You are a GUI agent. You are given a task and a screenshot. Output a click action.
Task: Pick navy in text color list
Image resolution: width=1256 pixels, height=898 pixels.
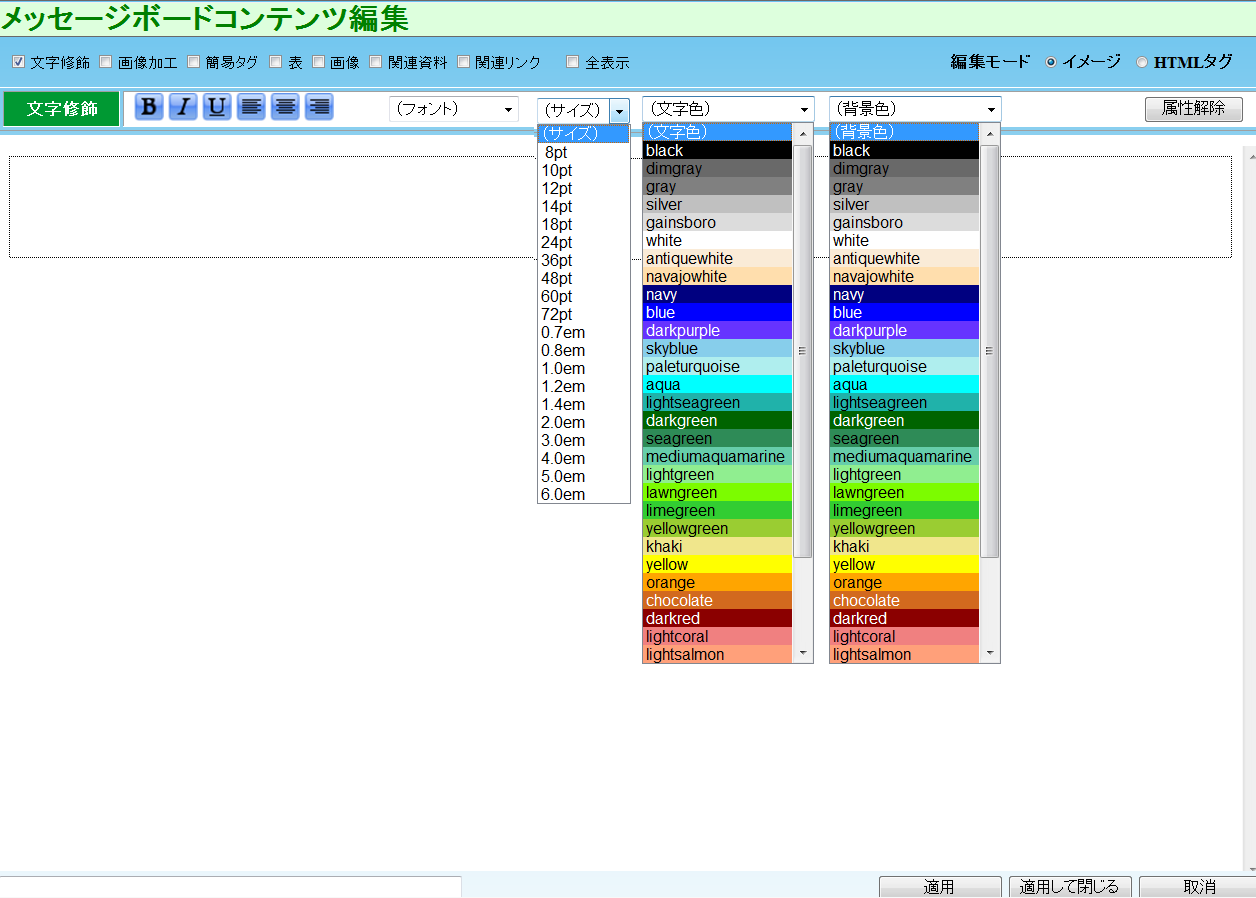tap(717, 295)
